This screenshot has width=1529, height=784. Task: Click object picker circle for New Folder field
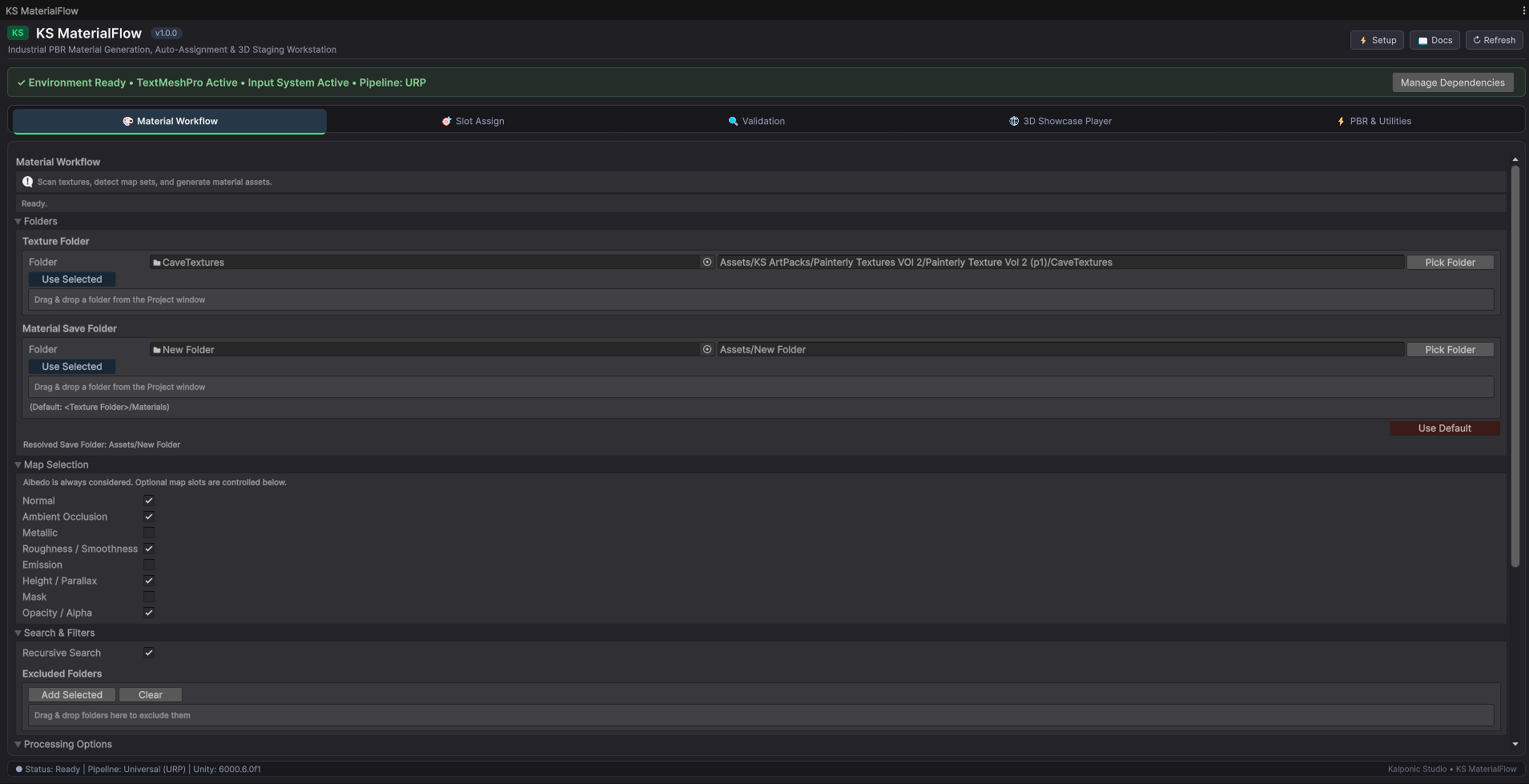(x=707, y=349)
